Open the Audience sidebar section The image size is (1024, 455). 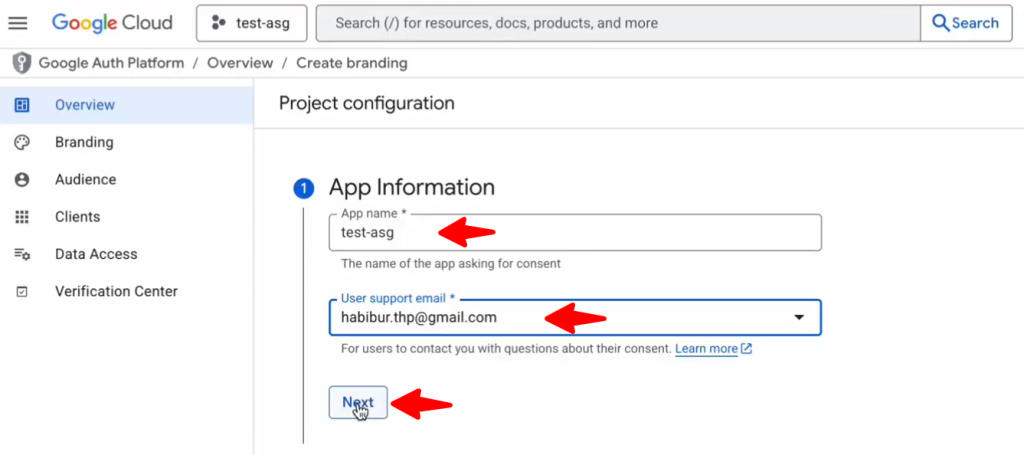tap(85, 180)
